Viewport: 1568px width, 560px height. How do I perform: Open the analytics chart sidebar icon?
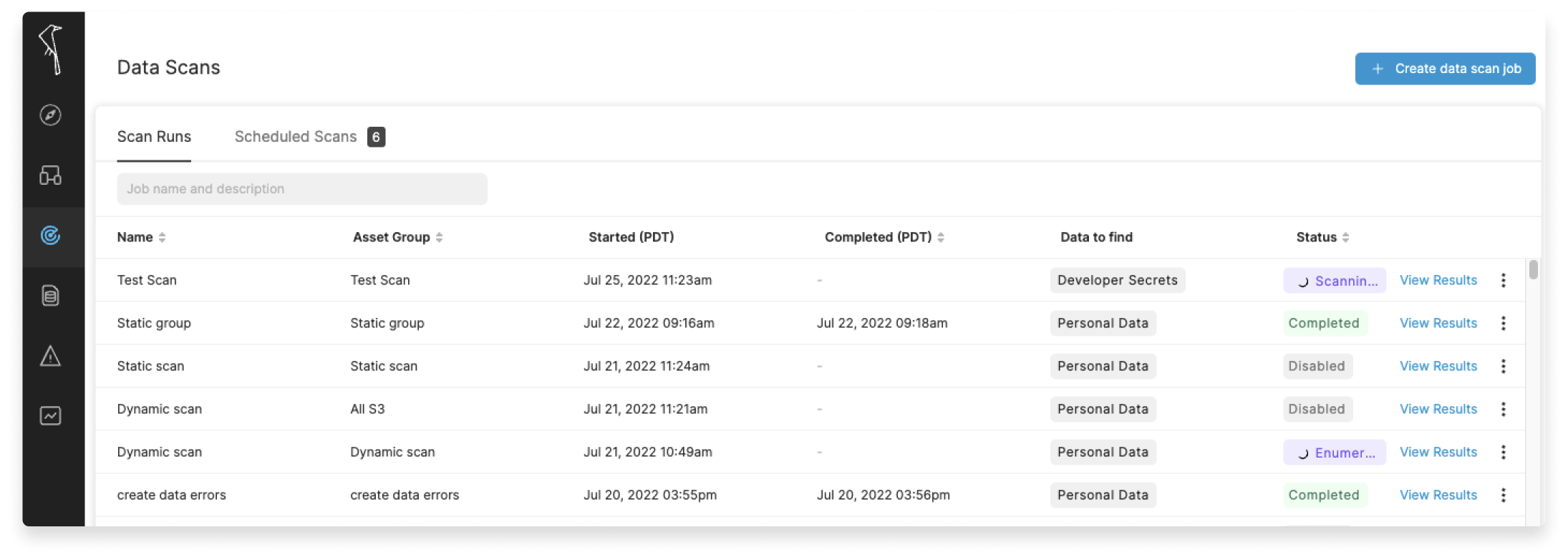tap(50, 416)
